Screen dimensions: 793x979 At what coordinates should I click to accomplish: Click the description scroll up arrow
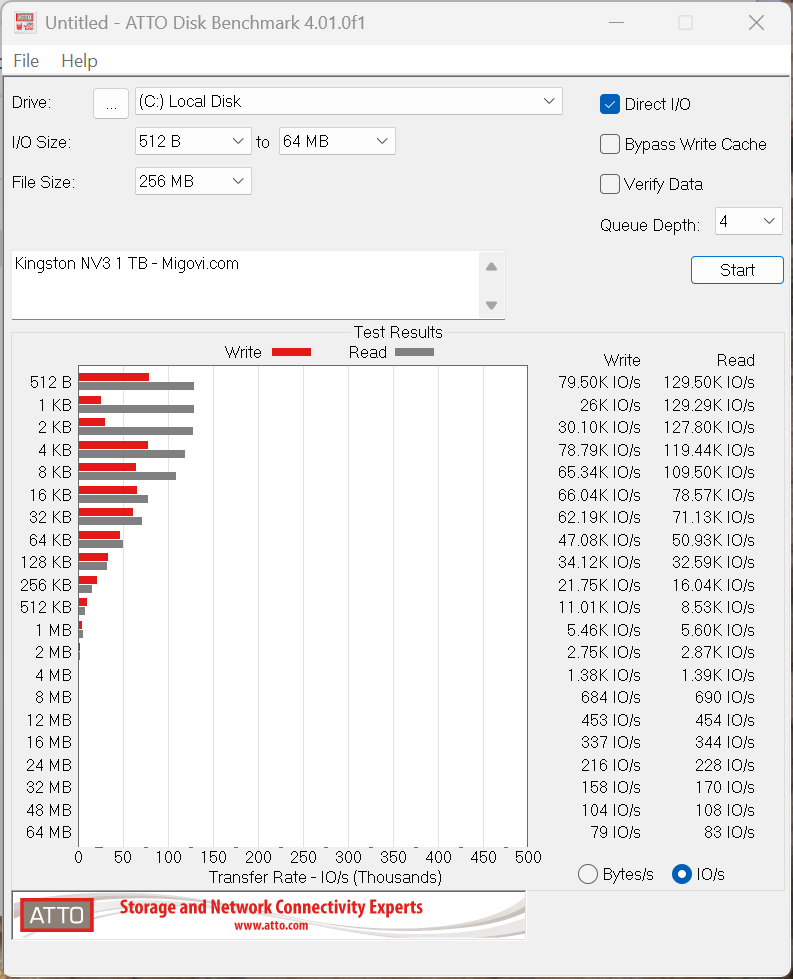tap(491, 267)
